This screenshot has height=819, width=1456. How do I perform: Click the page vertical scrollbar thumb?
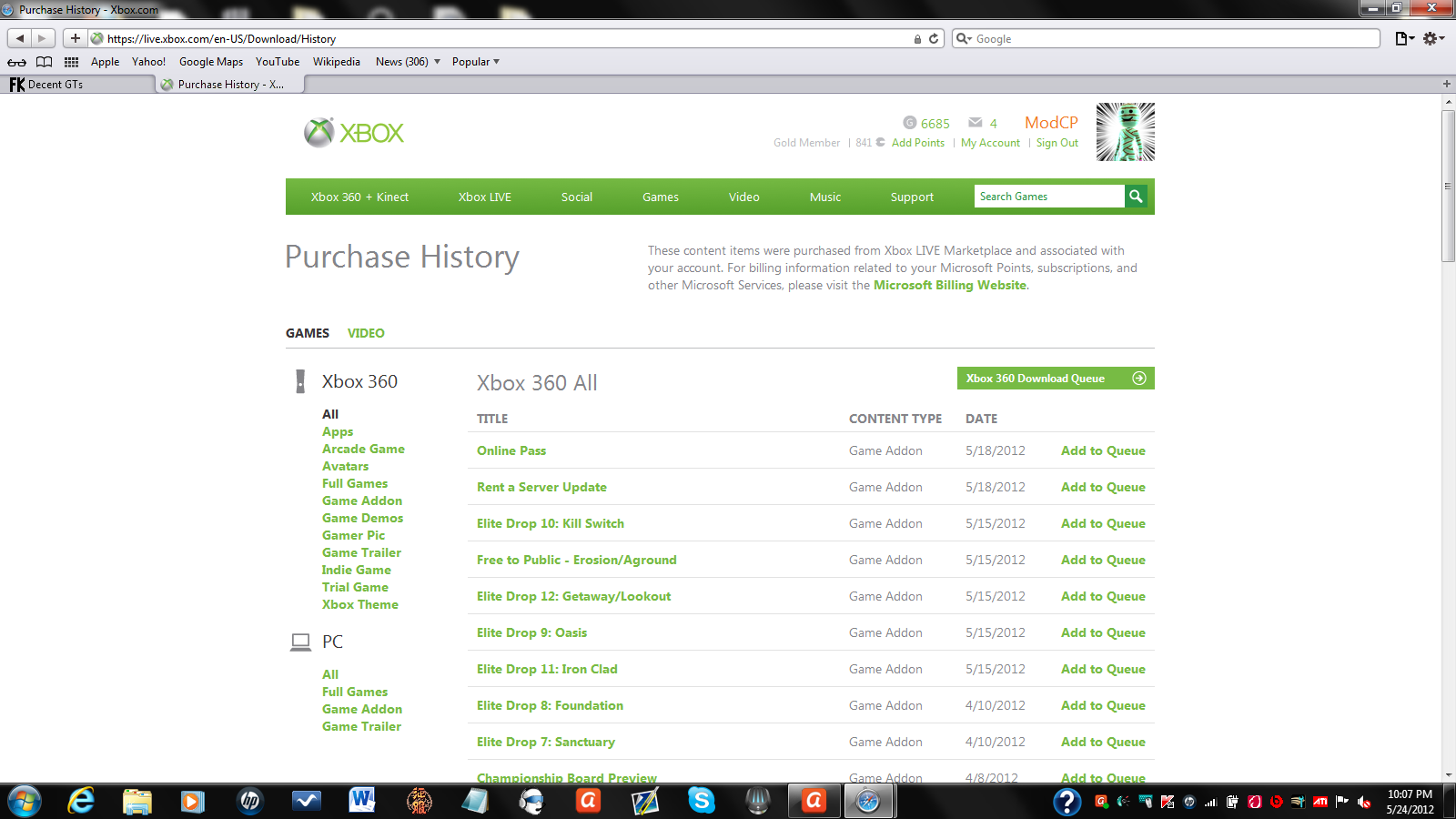click(x=1449, y=186)
